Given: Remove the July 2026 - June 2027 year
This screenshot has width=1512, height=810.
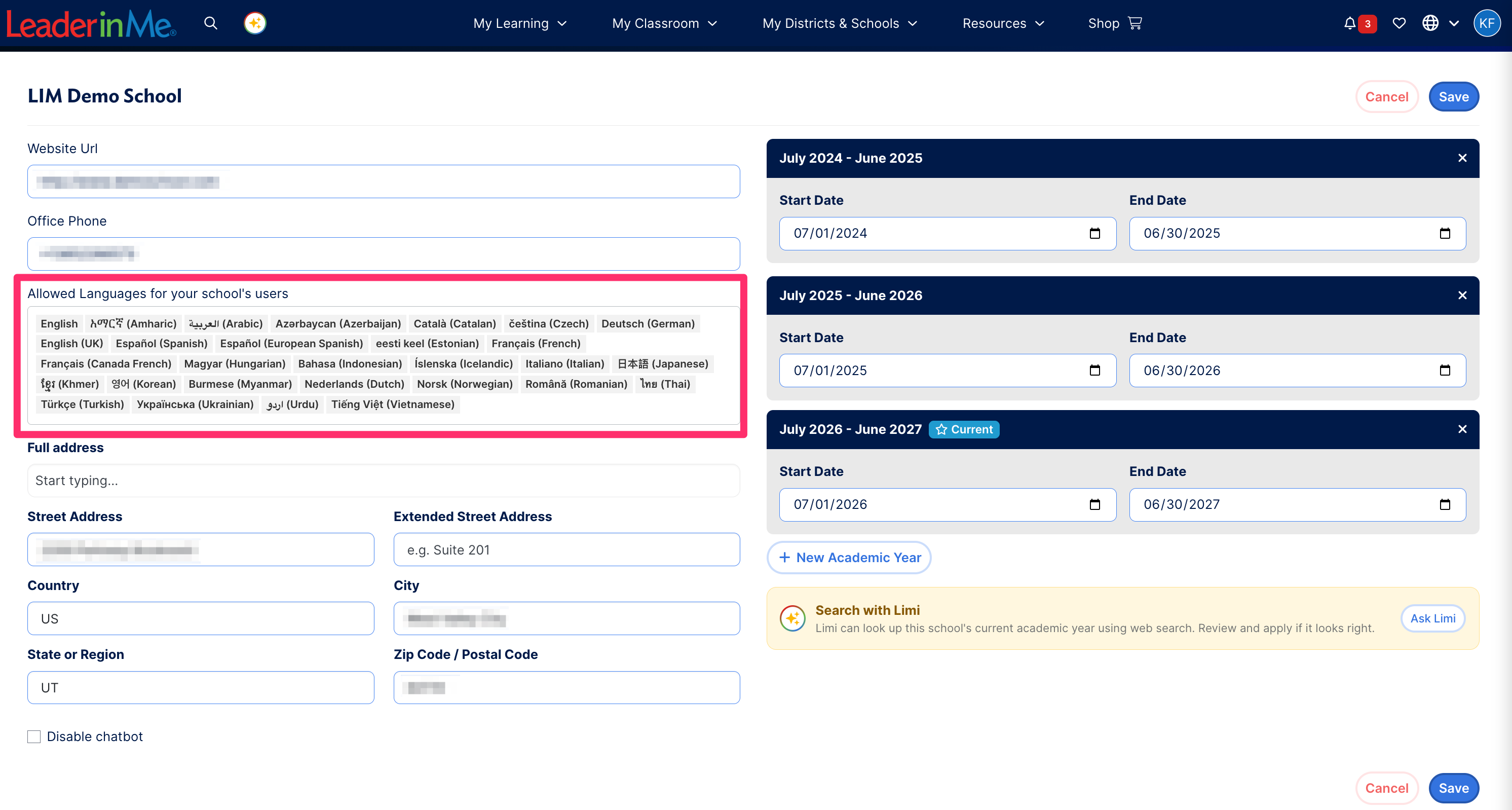Looking at the screenshot, I should tap(1462, 429).
